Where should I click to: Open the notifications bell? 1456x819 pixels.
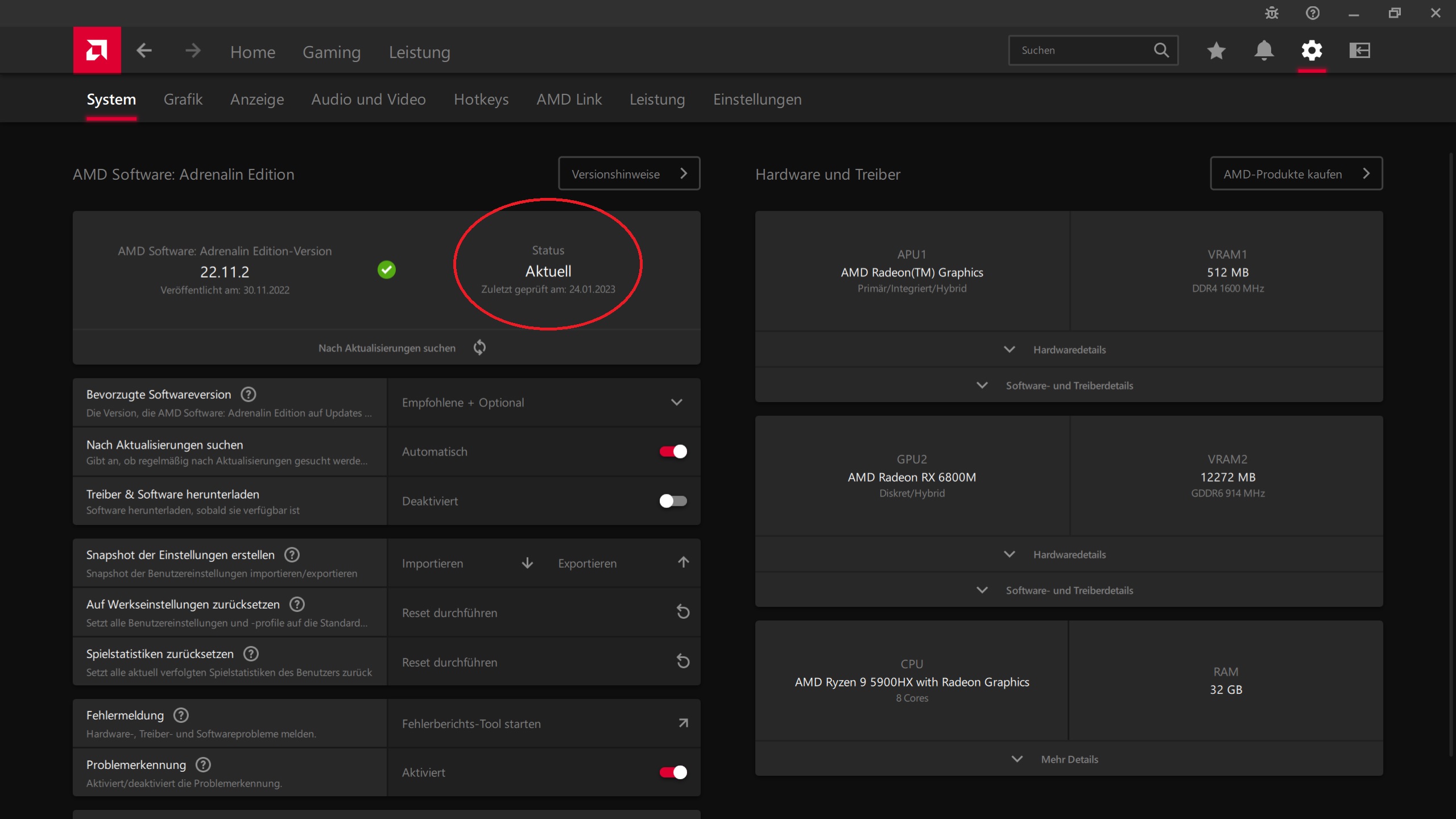pyautogui.click(x=1264, y=51)
